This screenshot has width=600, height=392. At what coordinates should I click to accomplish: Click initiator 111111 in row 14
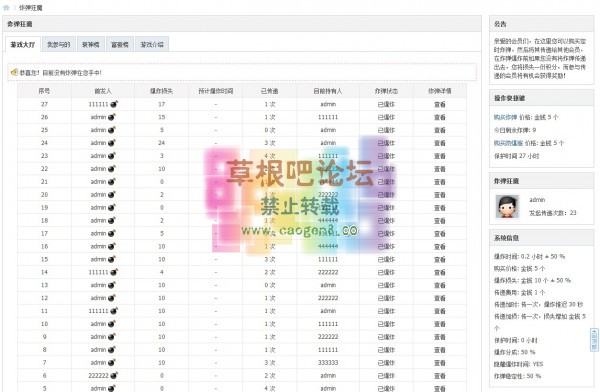point(98,272)
